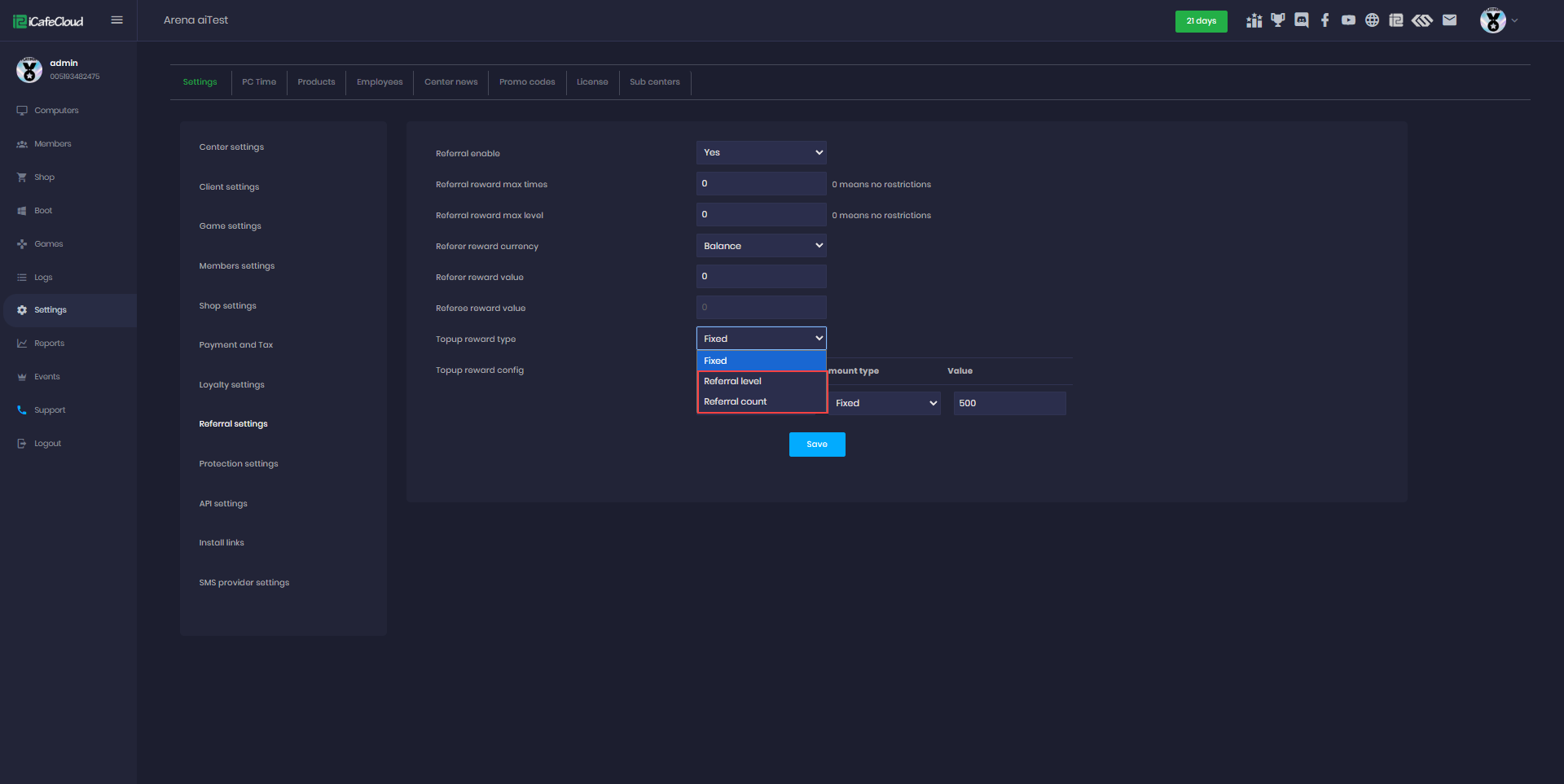Choose Referral count from dropdown list
Screen dimensions: 1564x784
coord(735,401)
